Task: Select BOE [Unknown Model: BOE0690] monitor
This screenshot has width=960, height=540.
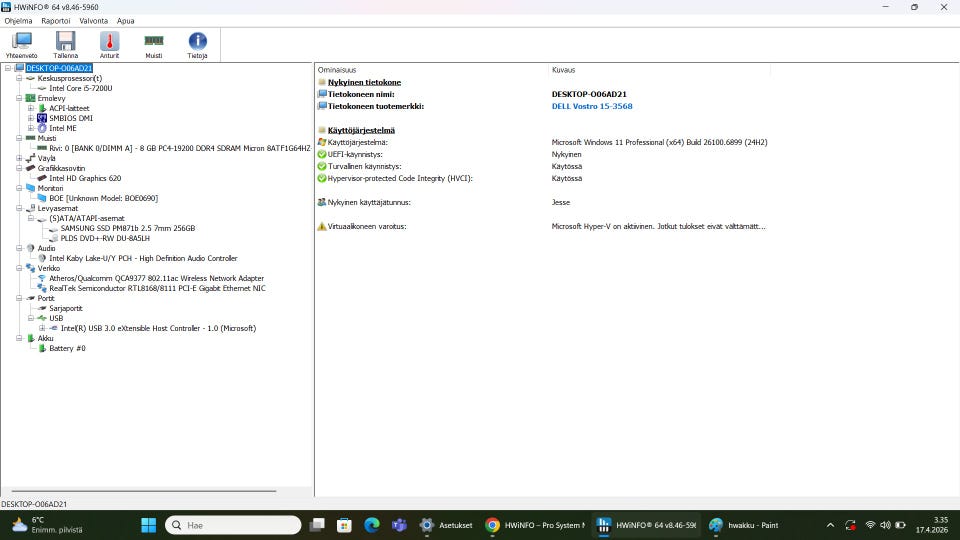Action: tap(103, 198)
